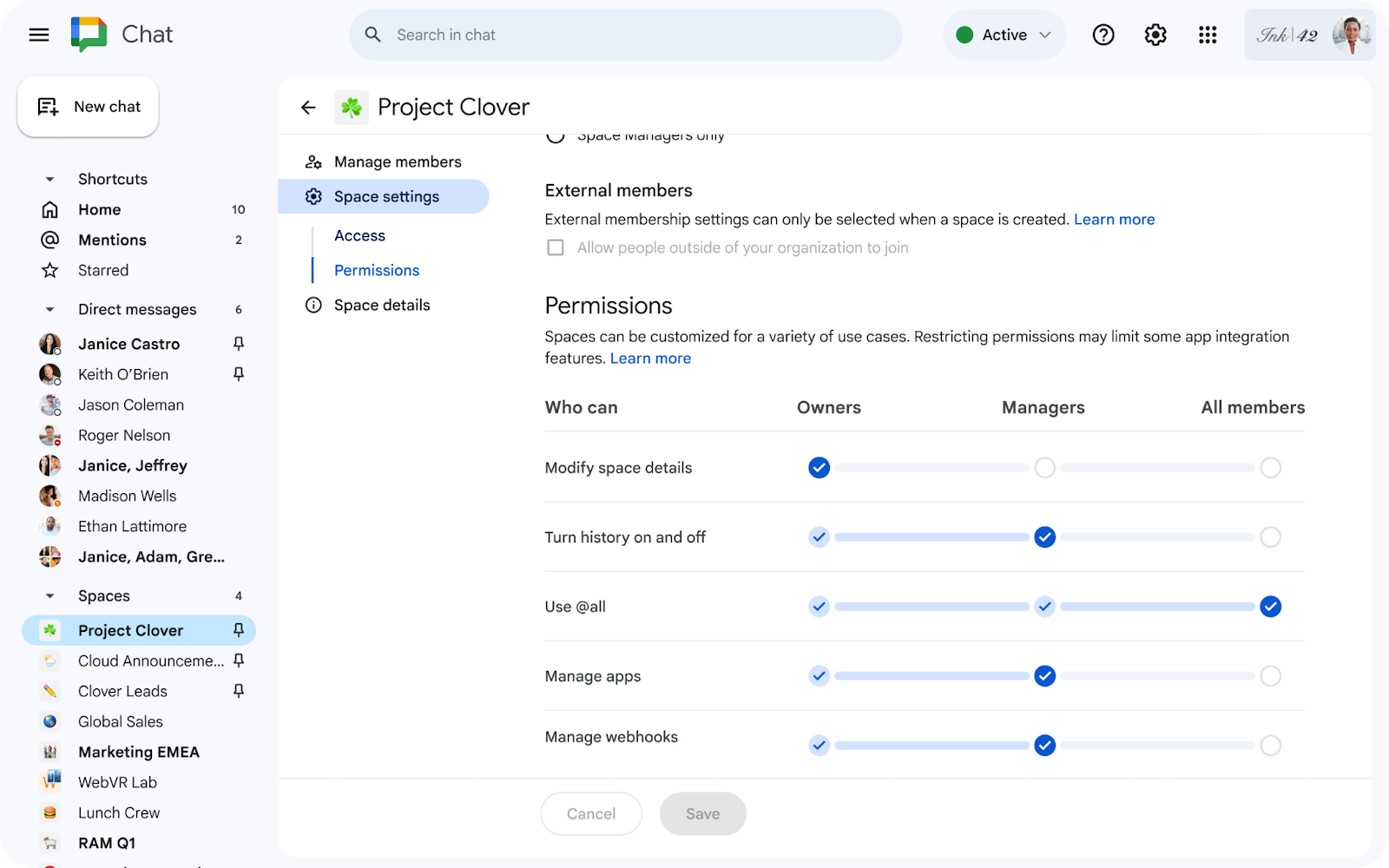Open the help question mark icon
The image size is (1389, 868).
point(1103,35)
